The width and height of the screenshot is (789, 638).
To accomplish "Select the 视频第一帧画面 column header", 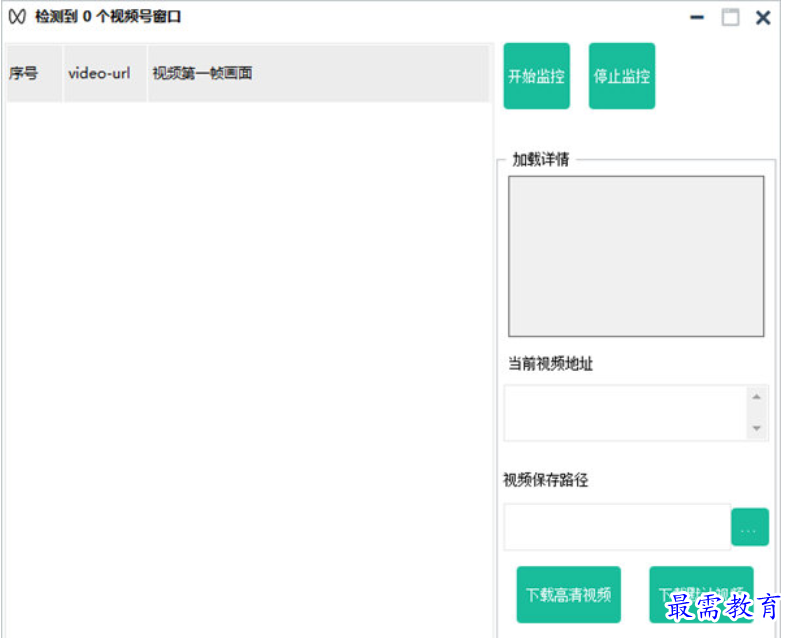I will click(x=318, y=73).
